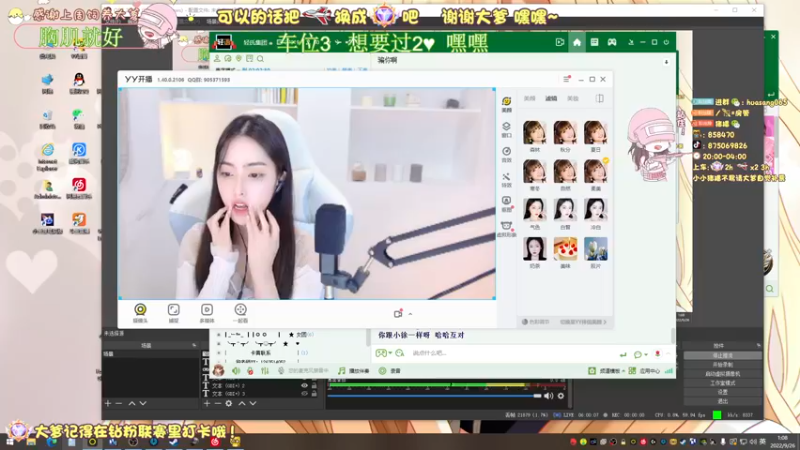
Task: Click the search icon in YY channel toolbar
Action: 260,59
